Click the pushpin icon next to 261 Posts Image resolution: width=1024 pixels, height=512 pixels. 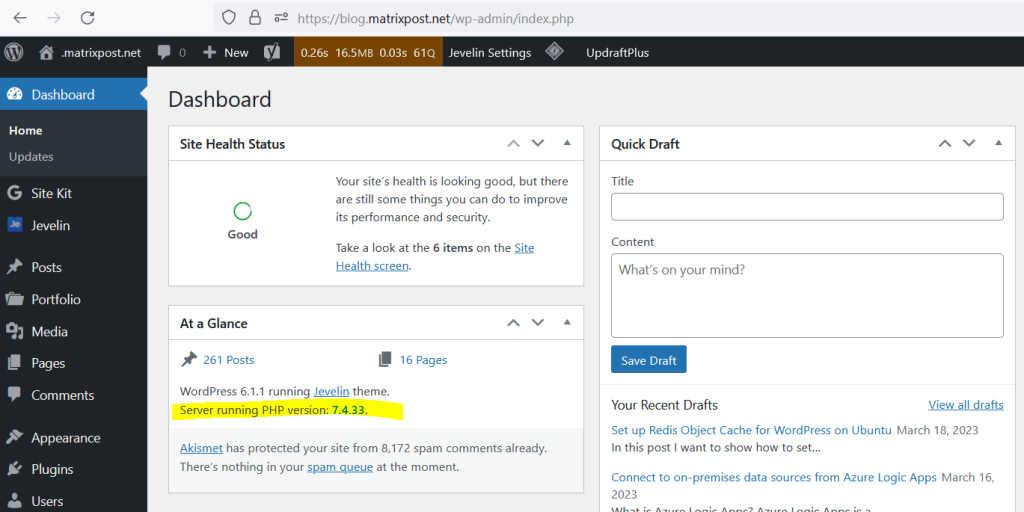click(189, 359)
